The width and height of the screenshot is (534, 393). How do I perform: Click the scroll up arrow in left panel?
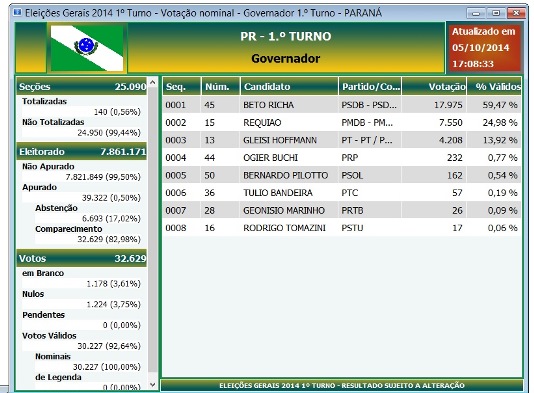coord(153,82)
